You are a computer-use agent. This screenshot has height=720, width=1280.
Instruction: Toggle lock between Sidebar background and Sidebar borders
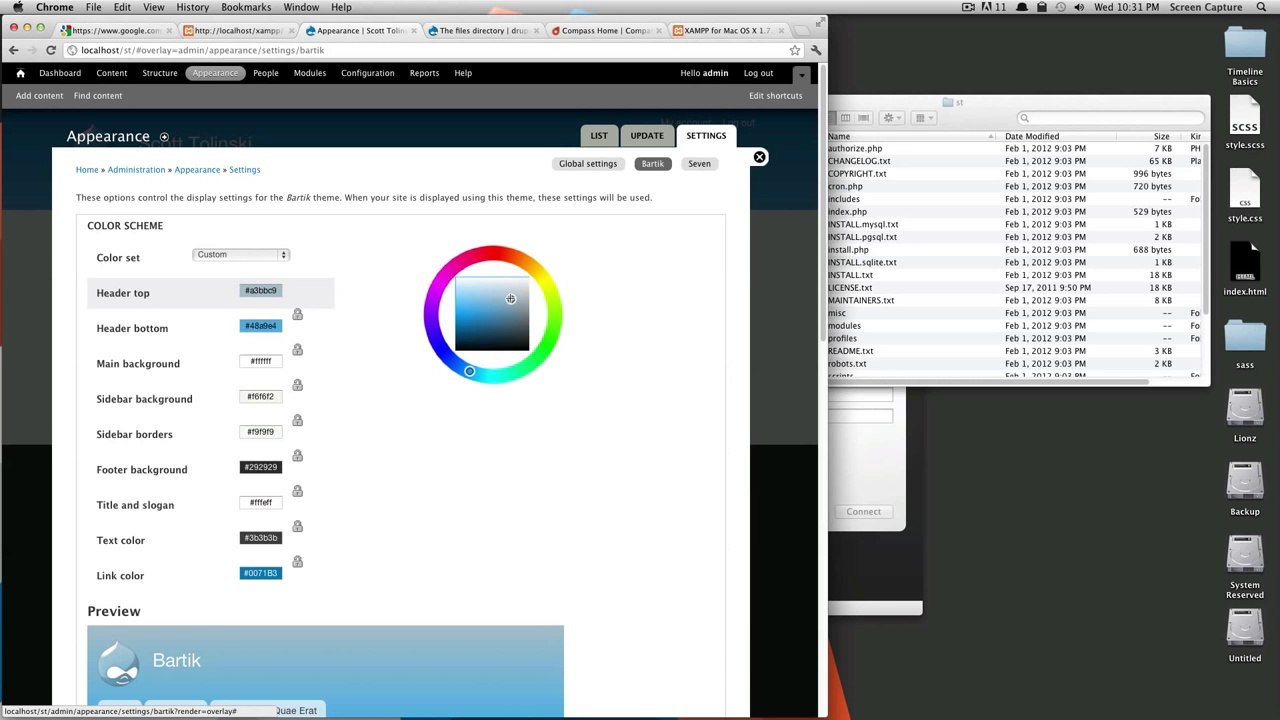tap(297, 421)
